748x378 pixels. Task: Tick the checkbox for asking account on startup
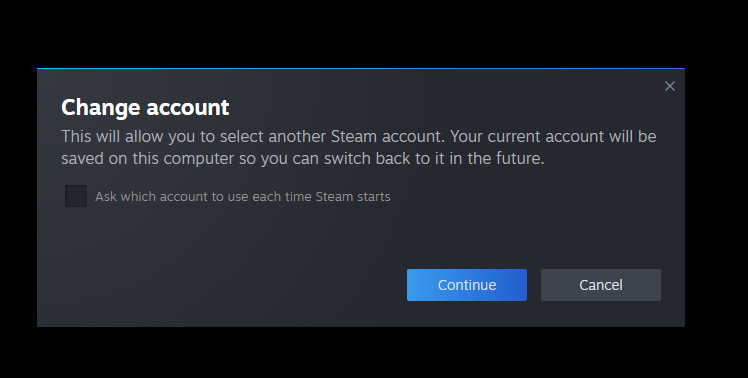pos(76,196)
